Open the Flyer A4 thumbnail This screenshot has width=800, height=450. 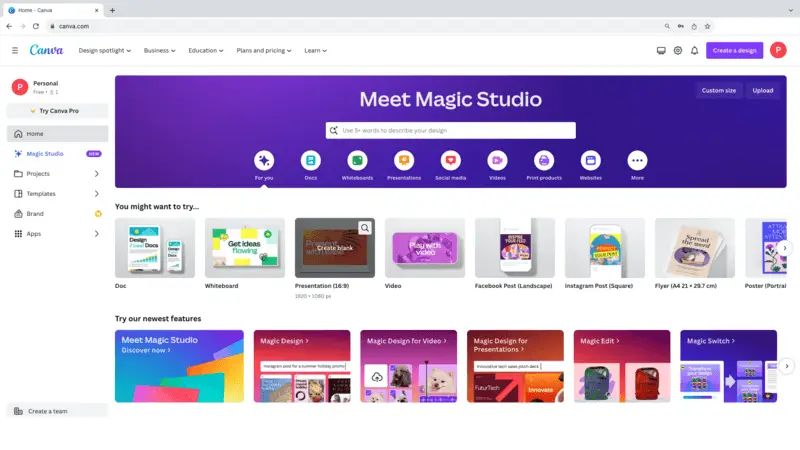click(x=695, y=248)
